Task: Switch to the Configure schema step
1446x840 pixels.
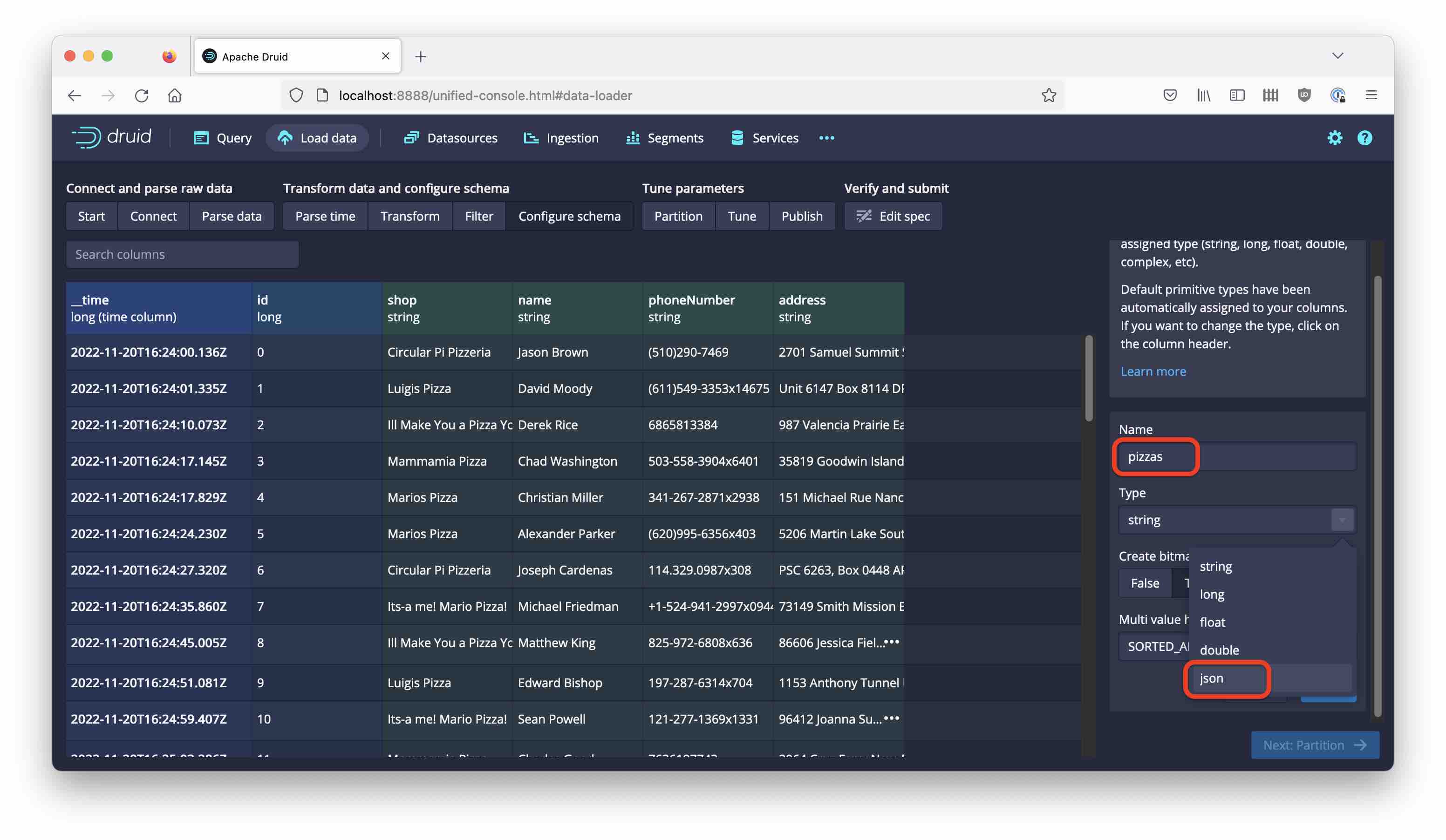Action: pos(569,216)
